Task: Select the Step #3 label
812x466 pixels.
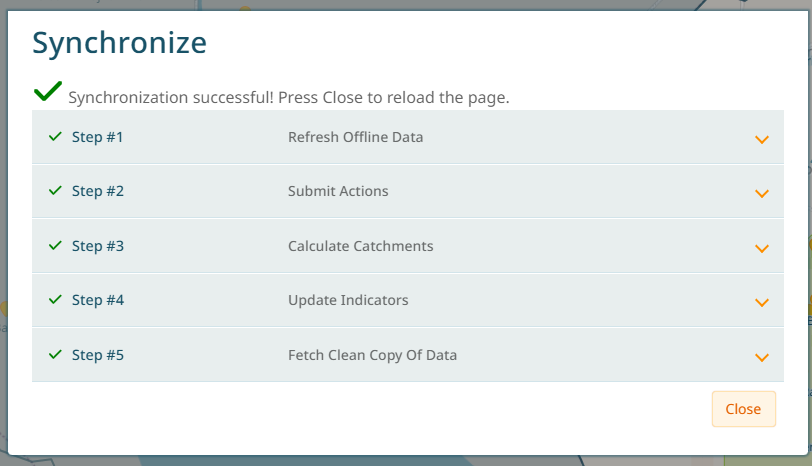Action: click(x=98, y=246)
